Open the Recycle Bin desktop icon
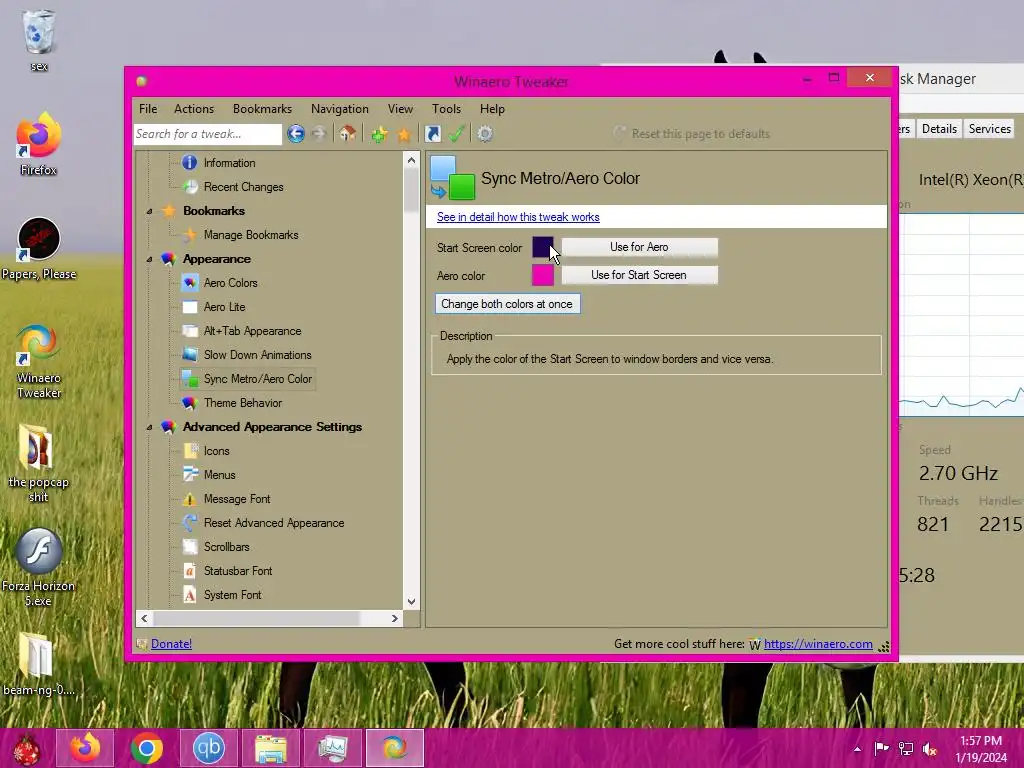The width and height of the screenshot is (1024, 768). [x=39, y=40]
